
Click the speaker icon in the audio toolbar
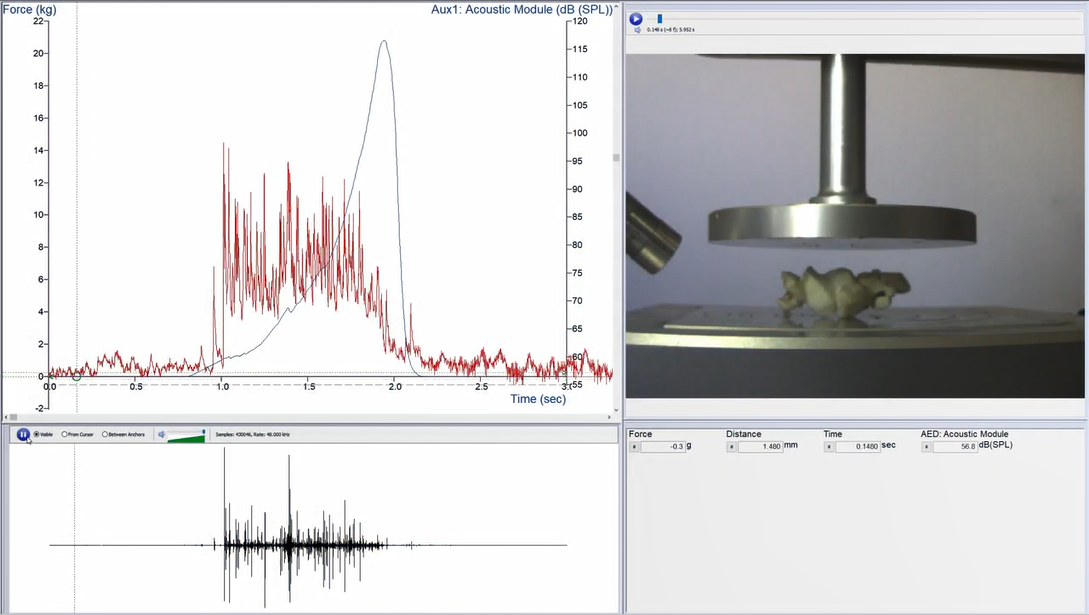coord(162,434)
